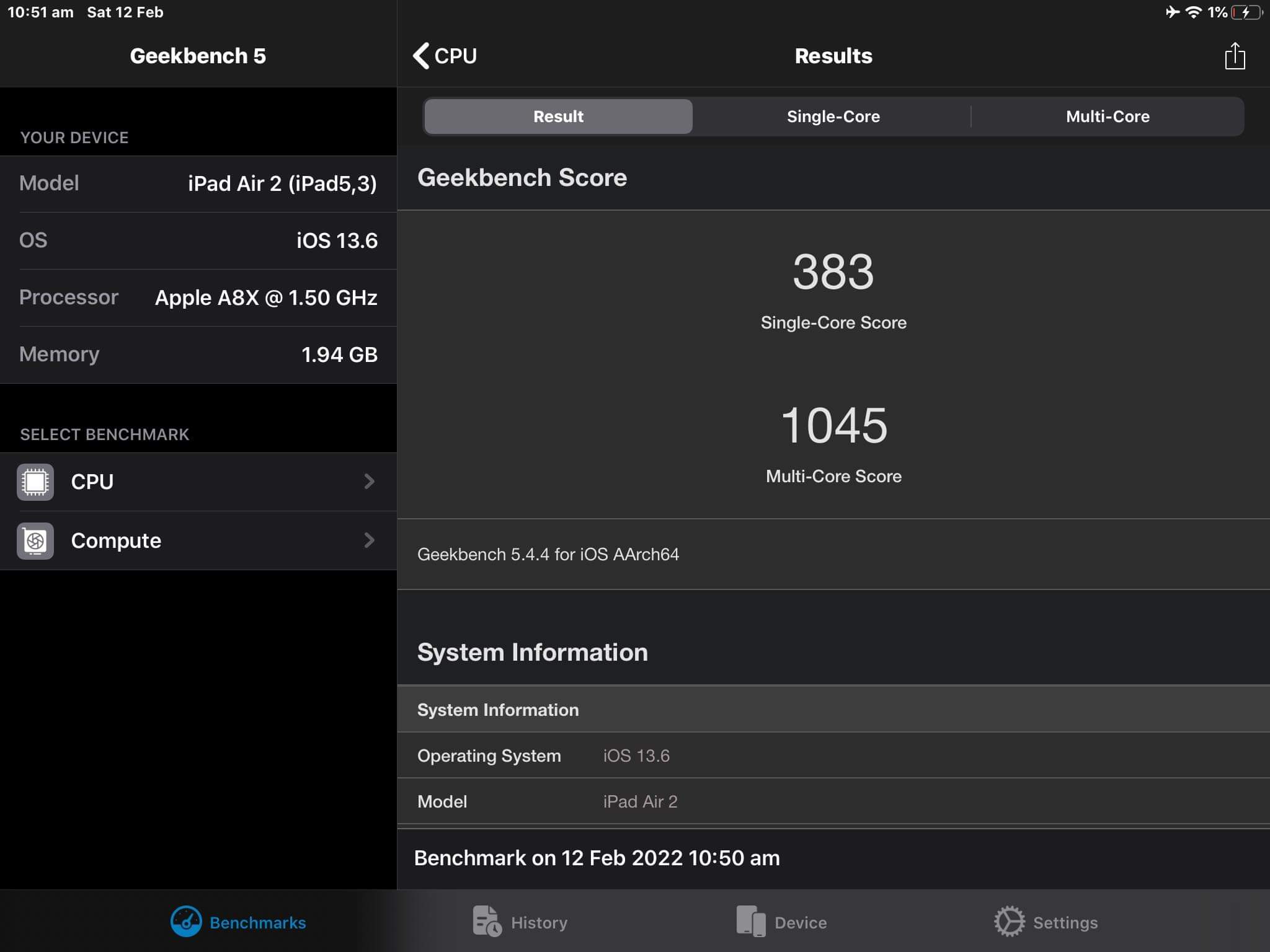Viewport: 1270px width, 952px height.
Task: Open the CPU benchmark row
Action: click(198, 482)
